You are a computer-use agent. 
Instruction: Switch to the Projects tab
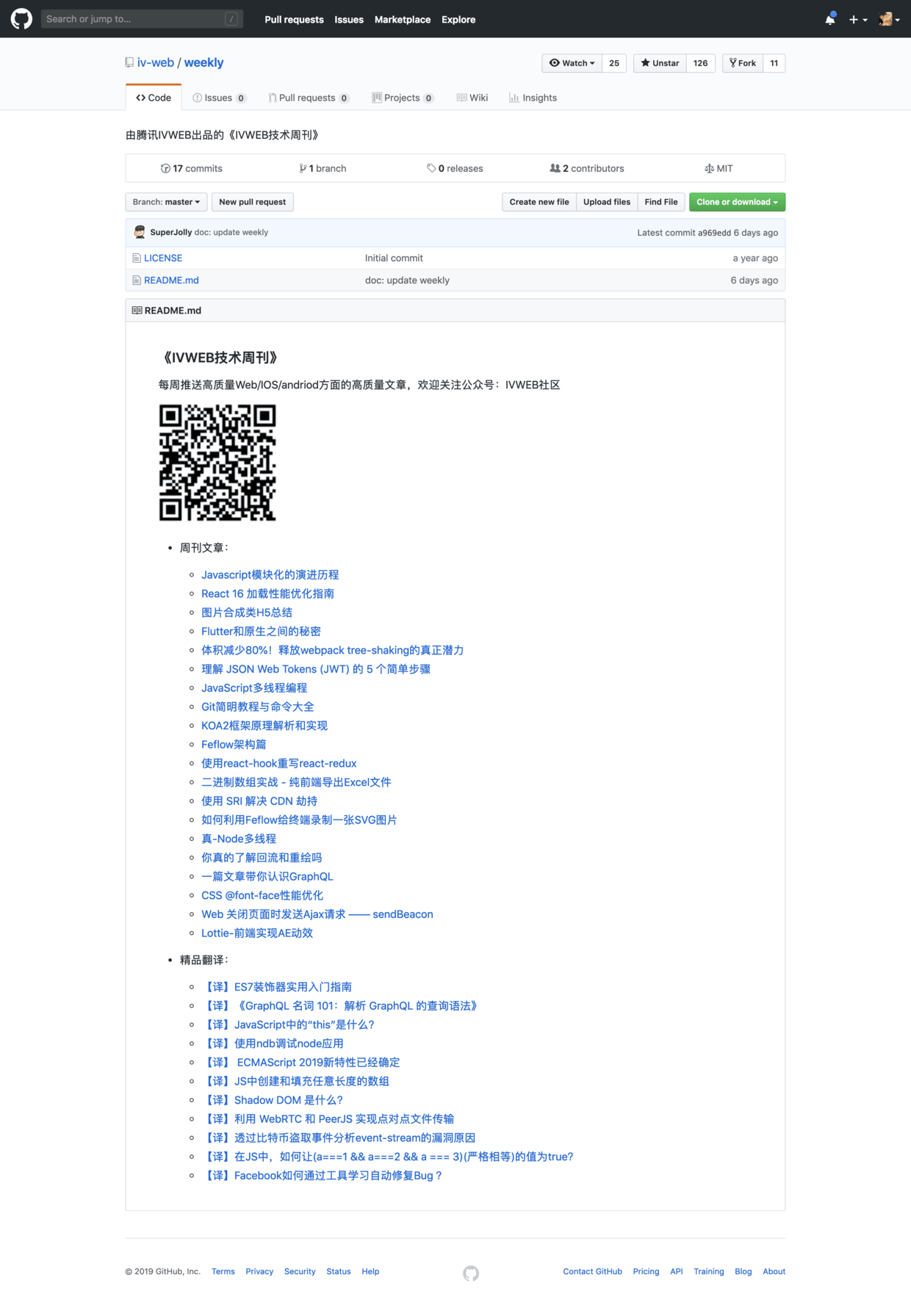tap(403, 98)
